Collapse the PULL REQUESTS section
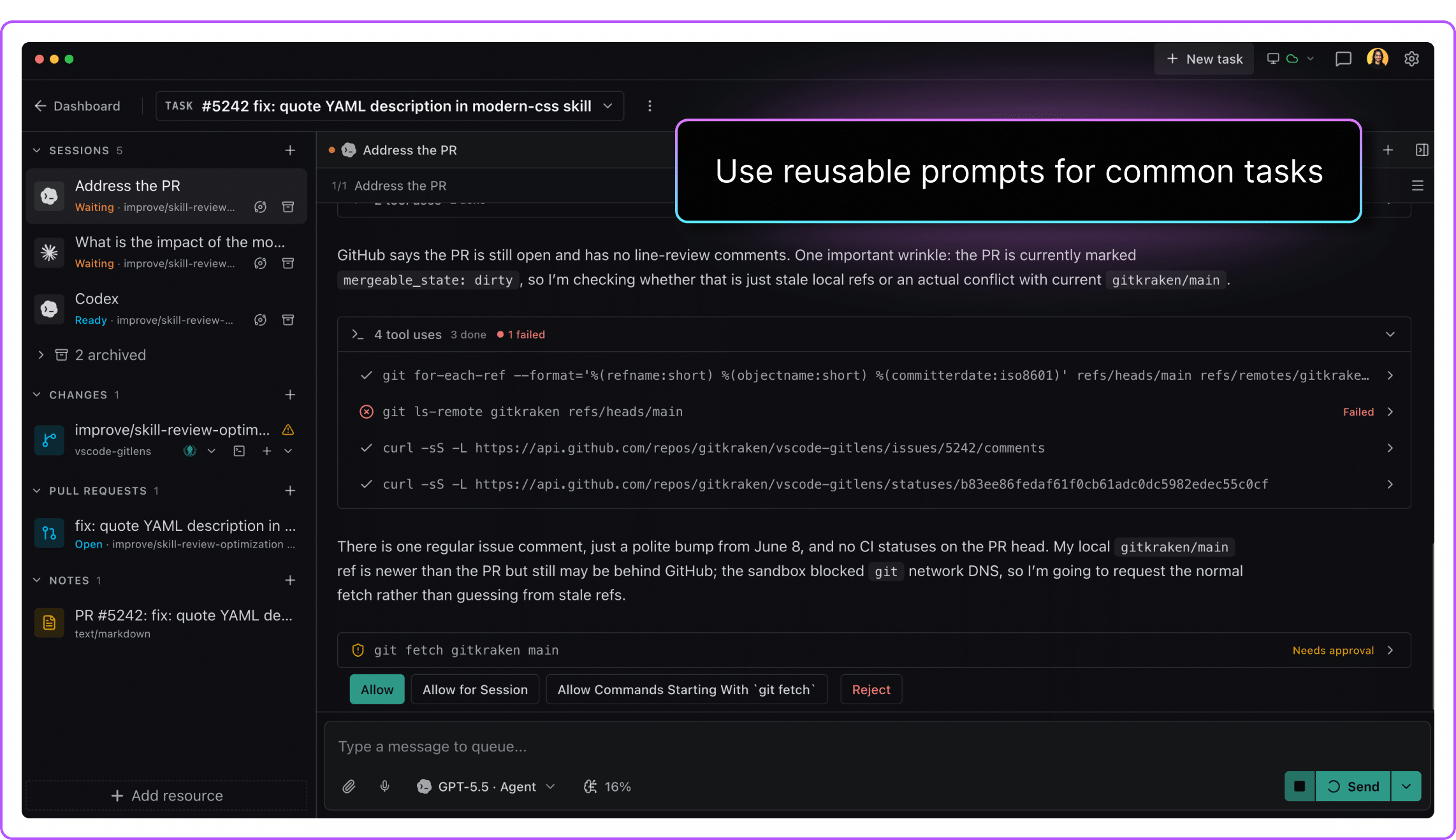 point(36,491)
